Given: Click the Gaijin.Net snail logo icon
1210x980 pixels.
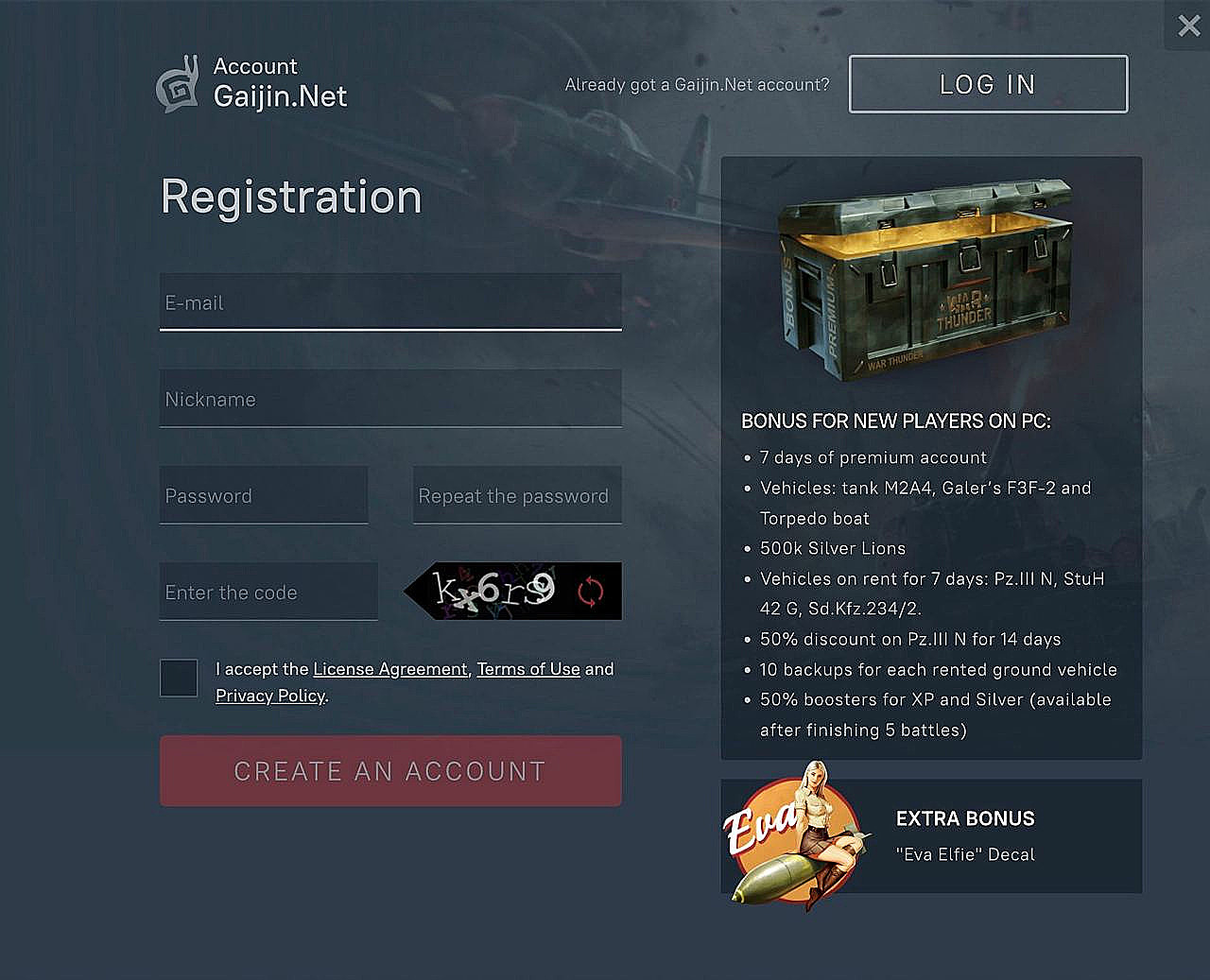Looking at the screenshot, I should point(178,83).
